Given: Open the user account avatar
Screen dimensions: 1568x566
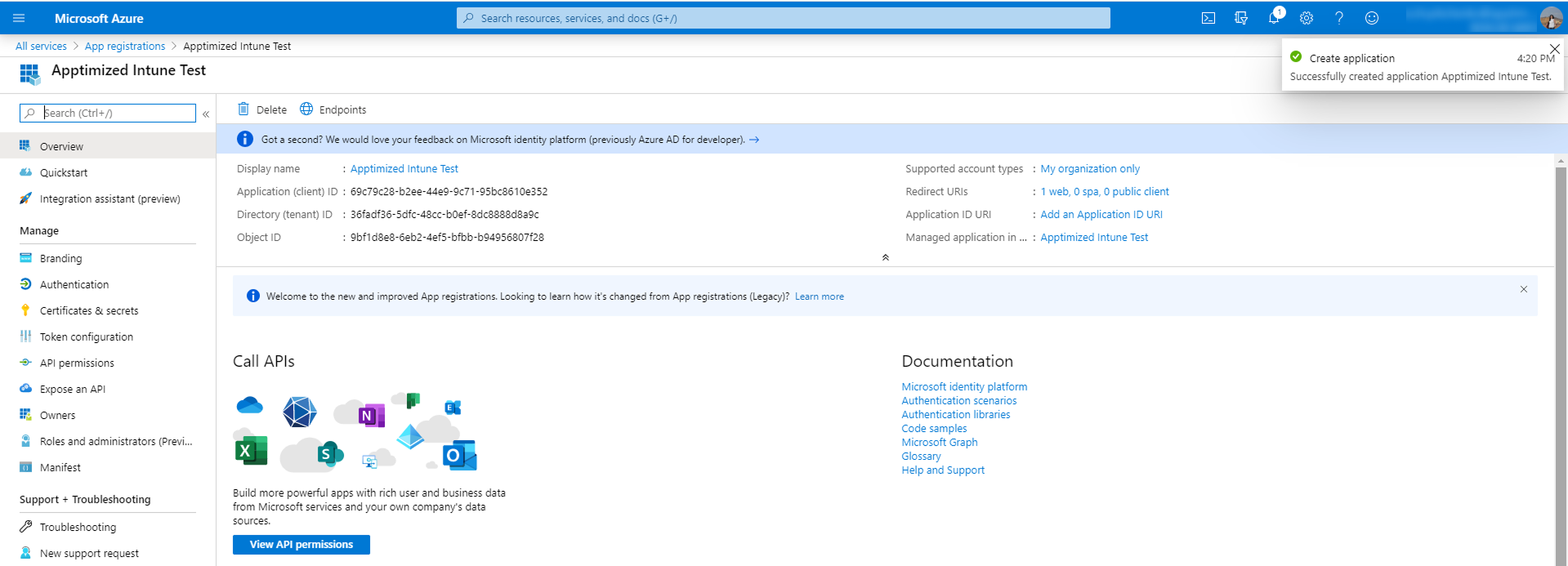Looking at the screenshot, I should [x=1551, y=18].
